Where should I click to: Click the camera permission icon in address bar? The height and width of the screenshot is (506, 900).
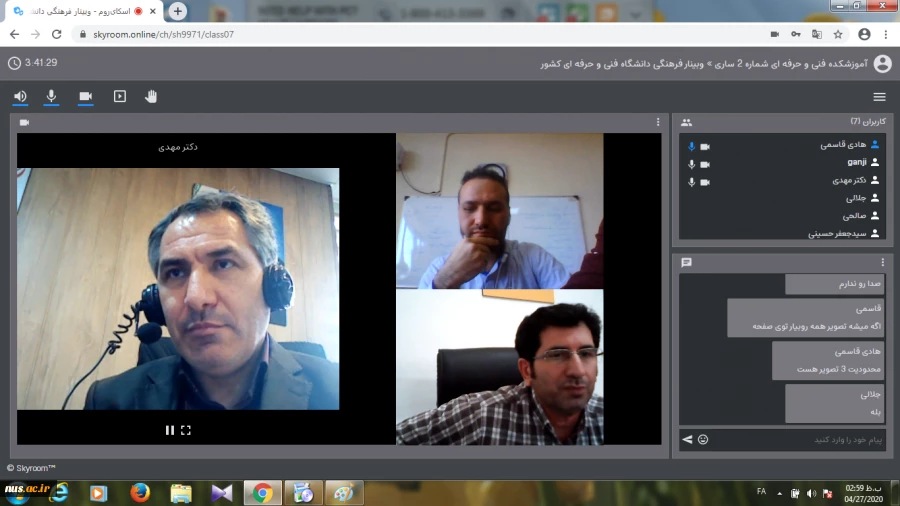click(x=775, y=34)
